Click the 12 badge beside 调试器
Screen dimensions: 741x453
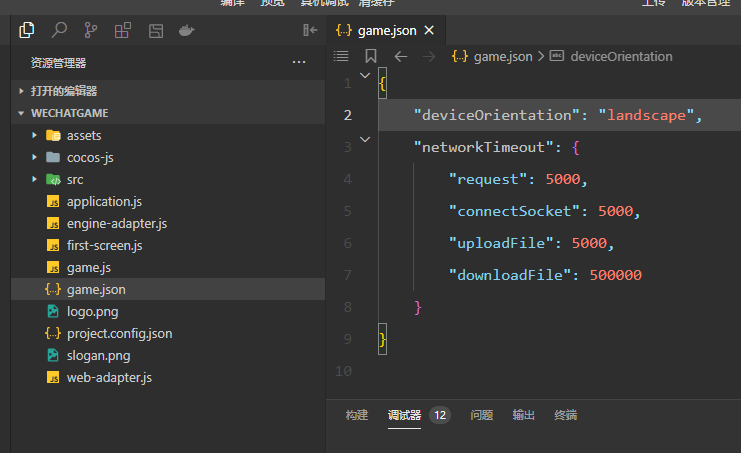[x=440, y=415]
